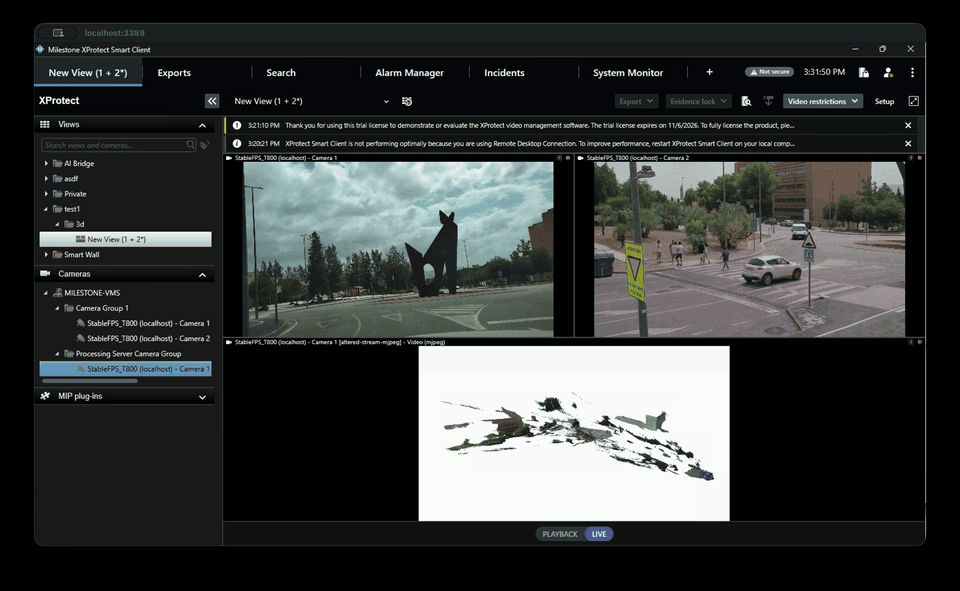The image size is (960, 591).
Task: Click the reload view icon beside view selector
Action: [407, 102]
